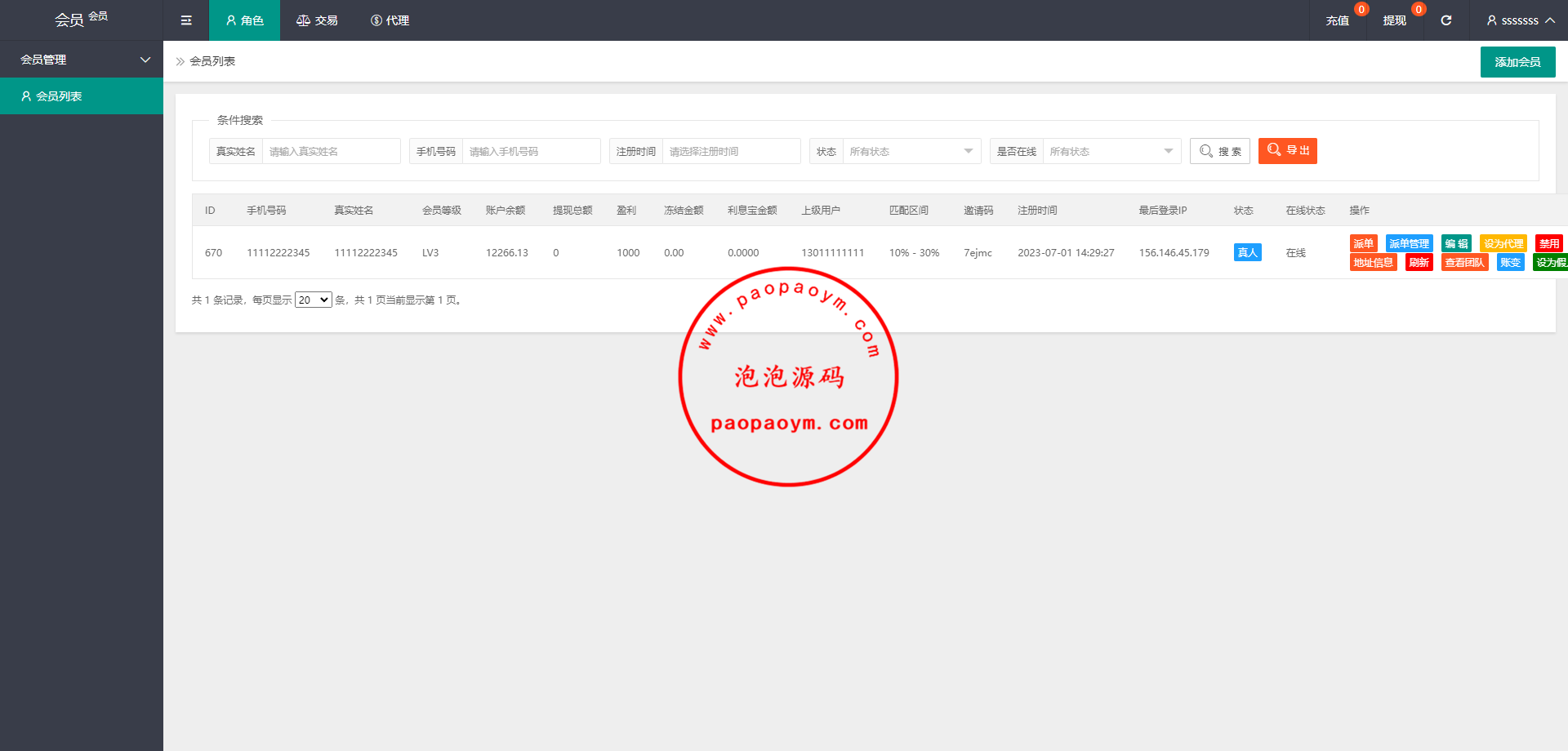
Task: Click the 搜索 search button
Action: tap(1219, 151)
